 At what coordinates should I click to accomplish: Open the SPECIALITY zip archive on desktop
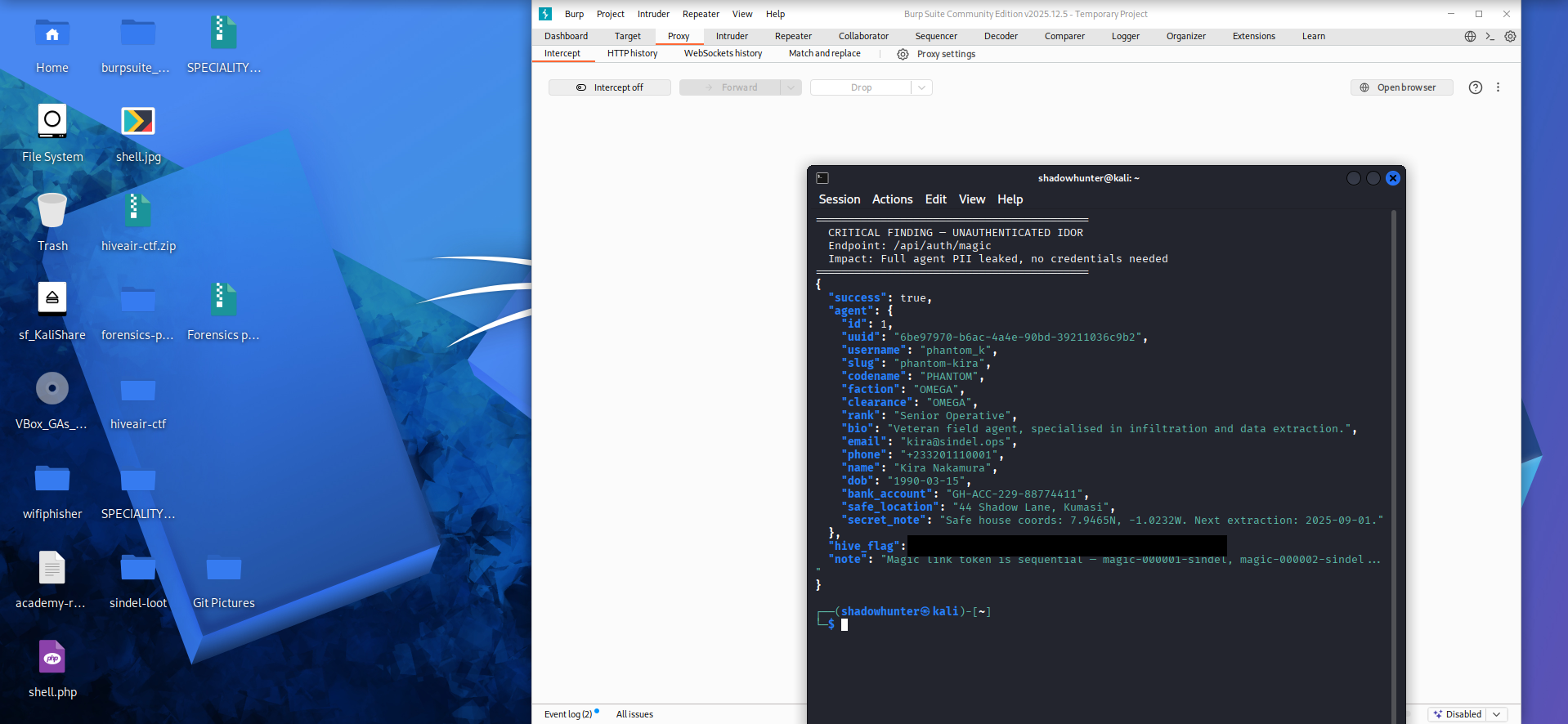[223, 34]
